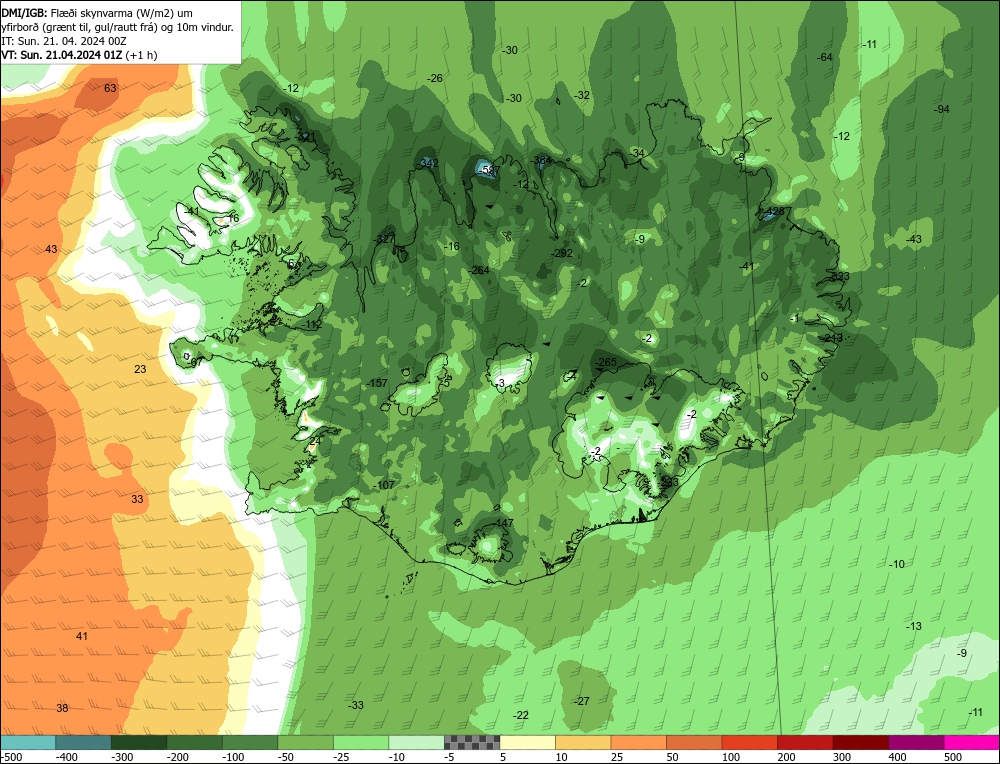Click the -500 legend label
1000x764 pixels.
tap(11, 757)
